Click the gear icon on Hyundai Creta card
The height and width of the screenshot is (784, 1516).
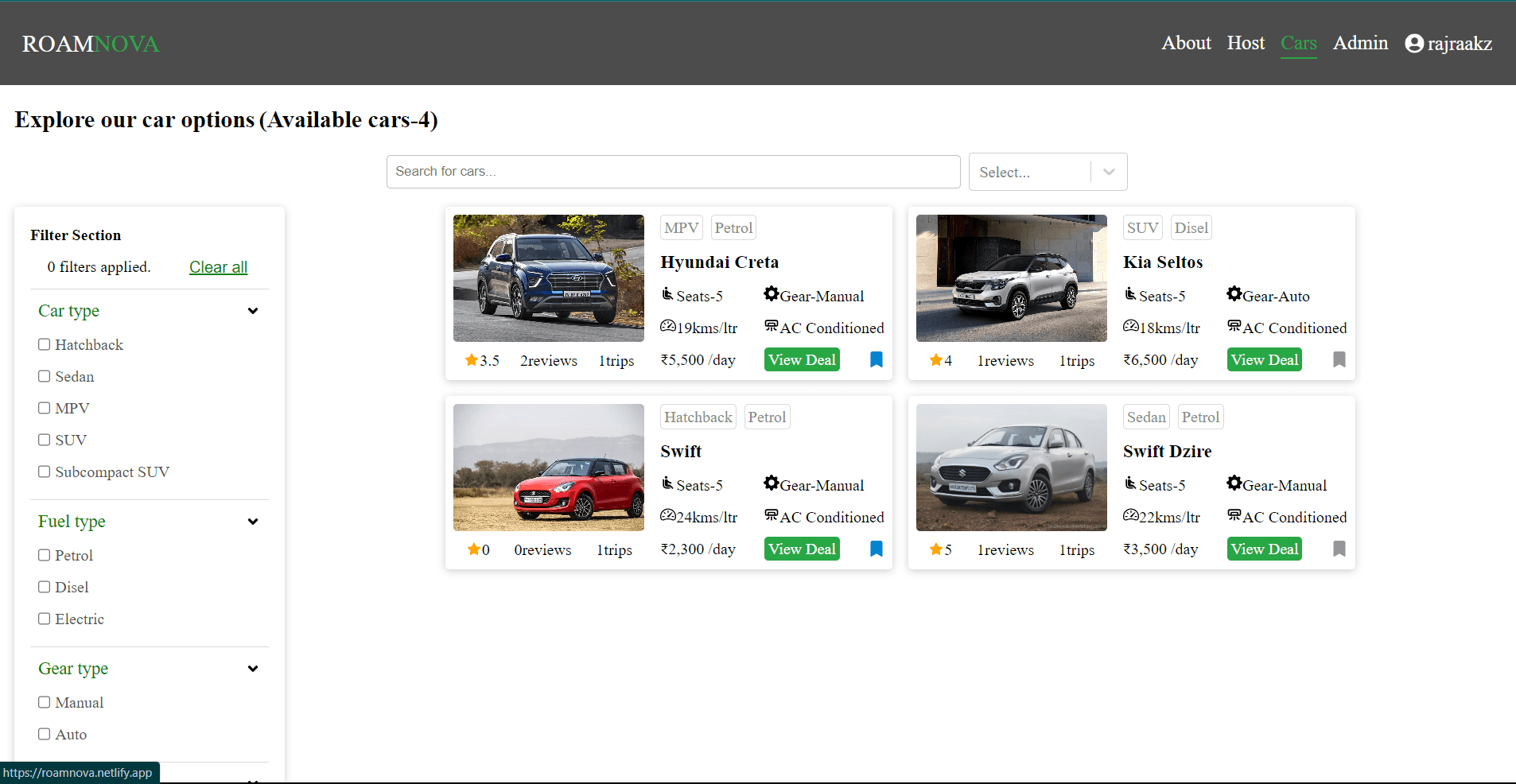[772, 293]
